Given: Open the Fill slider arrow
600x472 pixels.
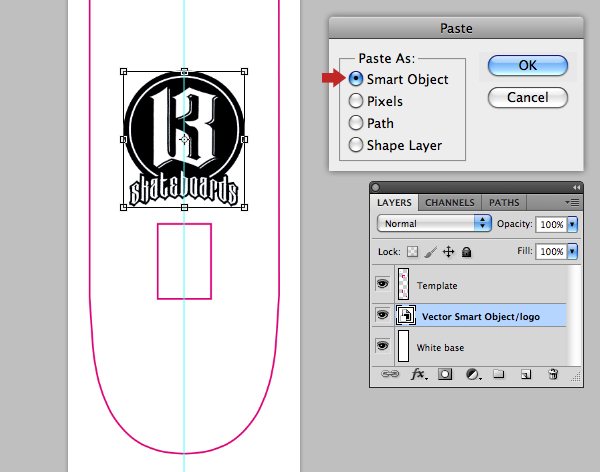Looking at the screenshot, I should (x=572, y=252).
